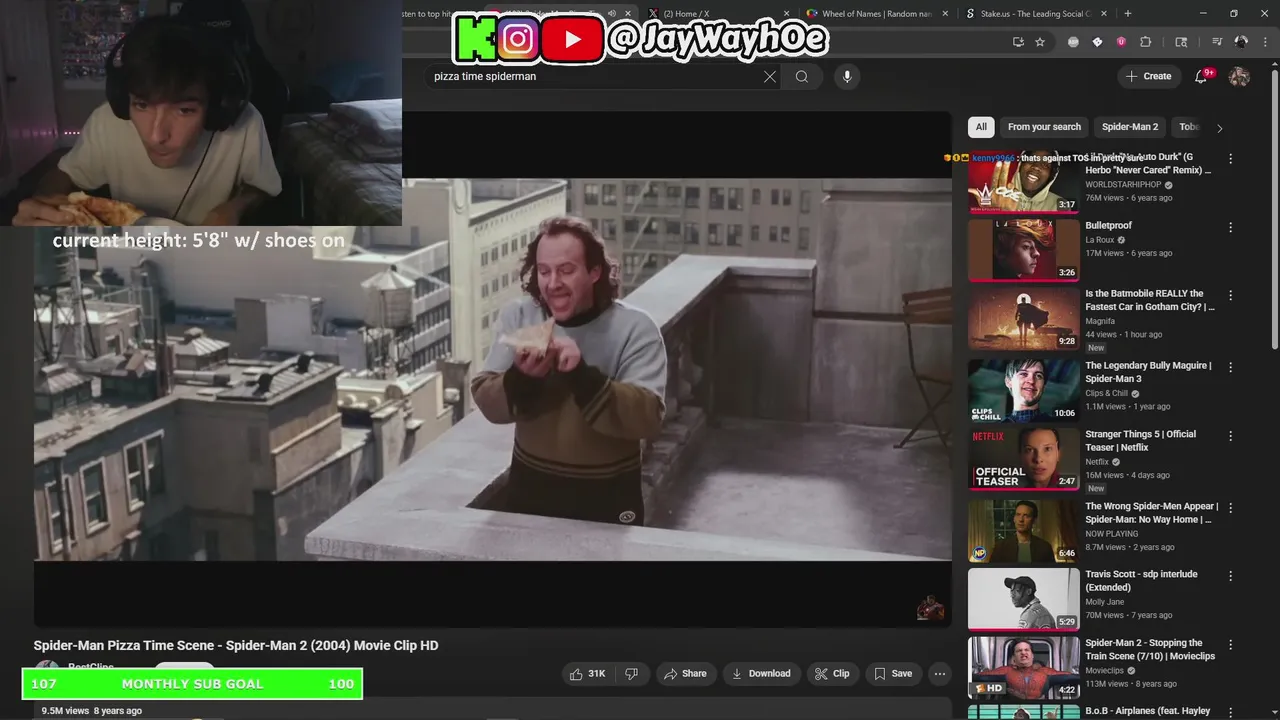Open options menu for Stranger Things 5 teaser
This screenshot has height=720, width=1280.
coord(1231,436)
